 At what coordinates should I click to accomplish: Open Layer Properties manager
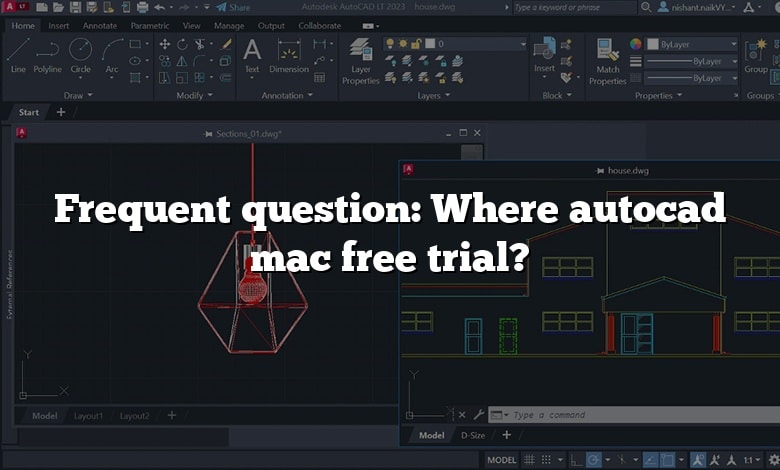point(361,60)
